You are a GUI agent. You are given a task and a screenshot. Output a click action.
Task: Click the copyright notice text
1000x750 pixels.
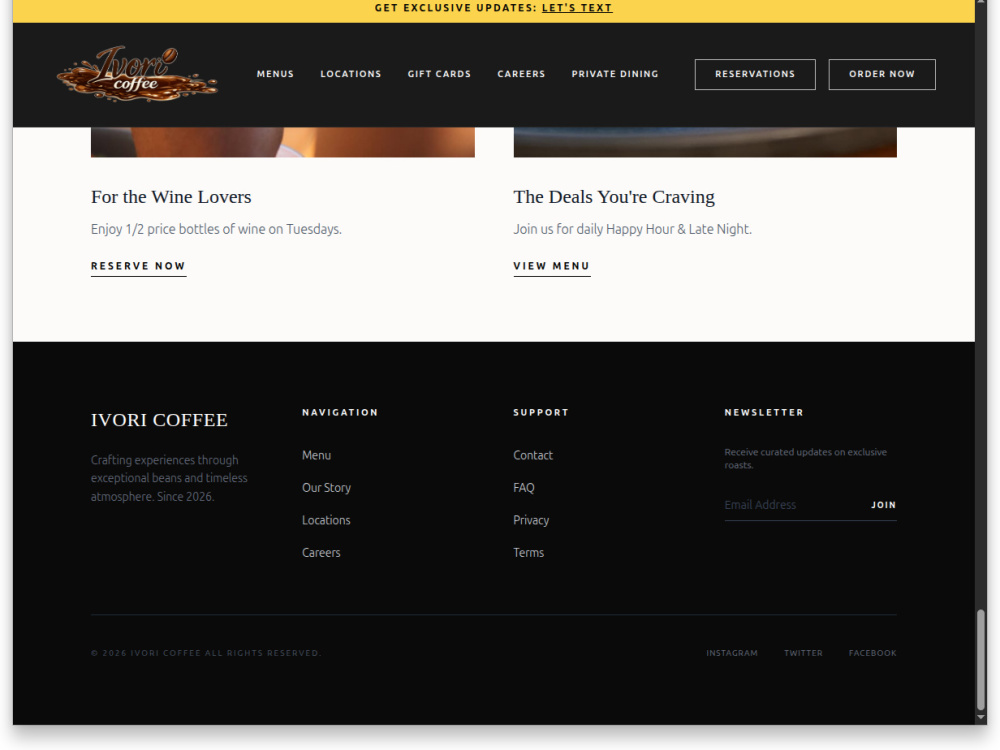pyautogui.click(x=206, y=653)
